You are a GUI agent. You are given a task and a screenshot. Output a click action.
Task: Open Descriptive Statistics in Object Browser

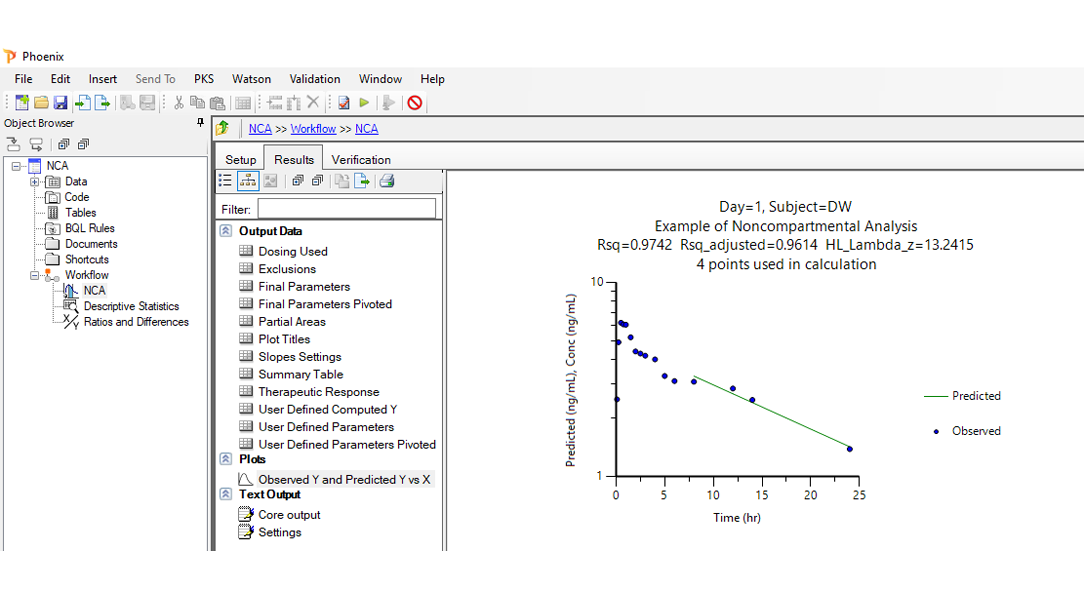click(131, 307)
